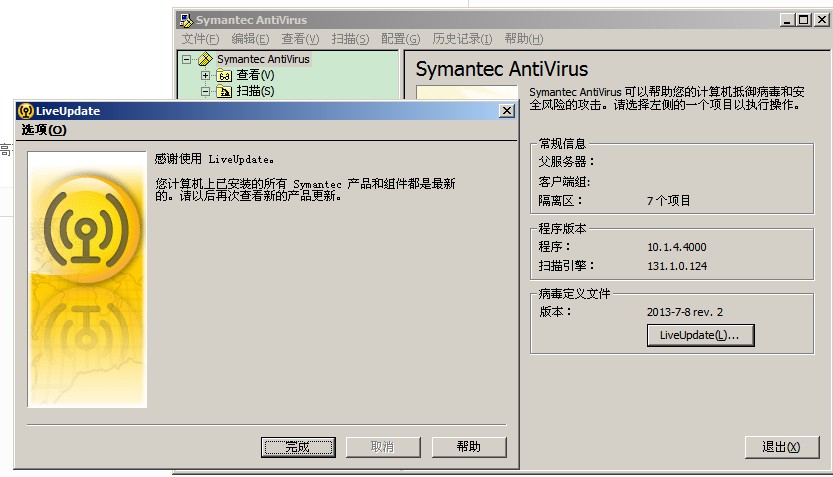This screenshot has height=477, width=833.
Task: Open the 配置(G) menu
Action: 401,39
